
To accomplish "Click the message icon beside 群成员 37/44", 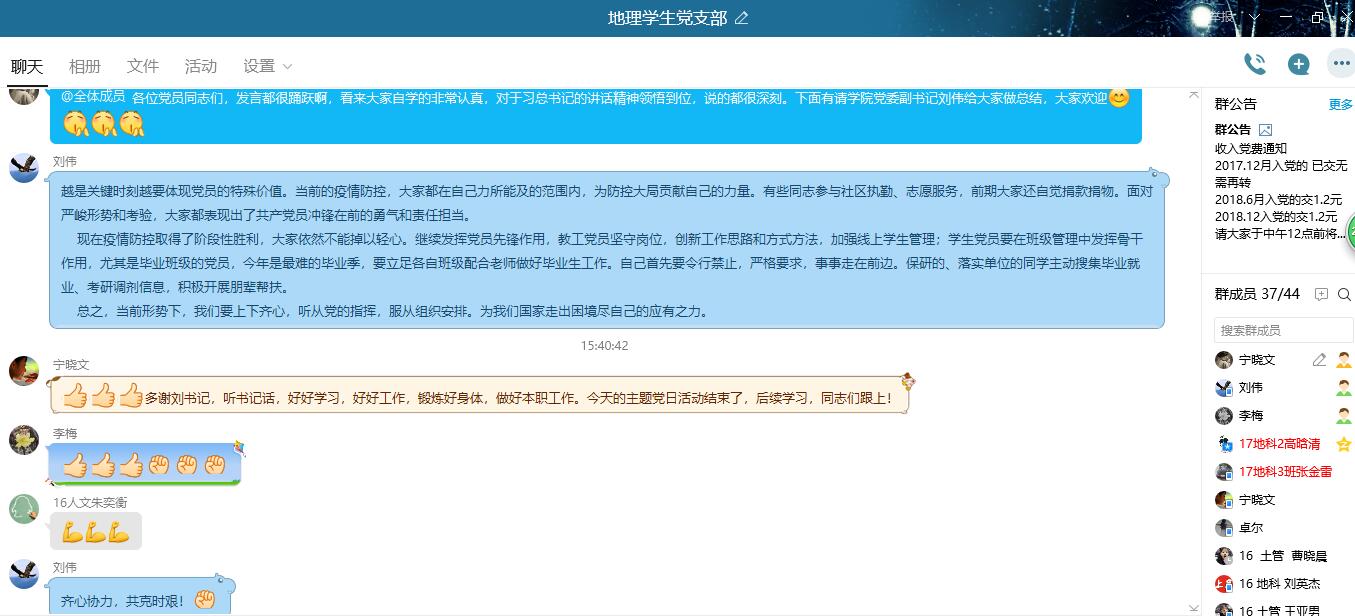I will tap(1321, 294).
